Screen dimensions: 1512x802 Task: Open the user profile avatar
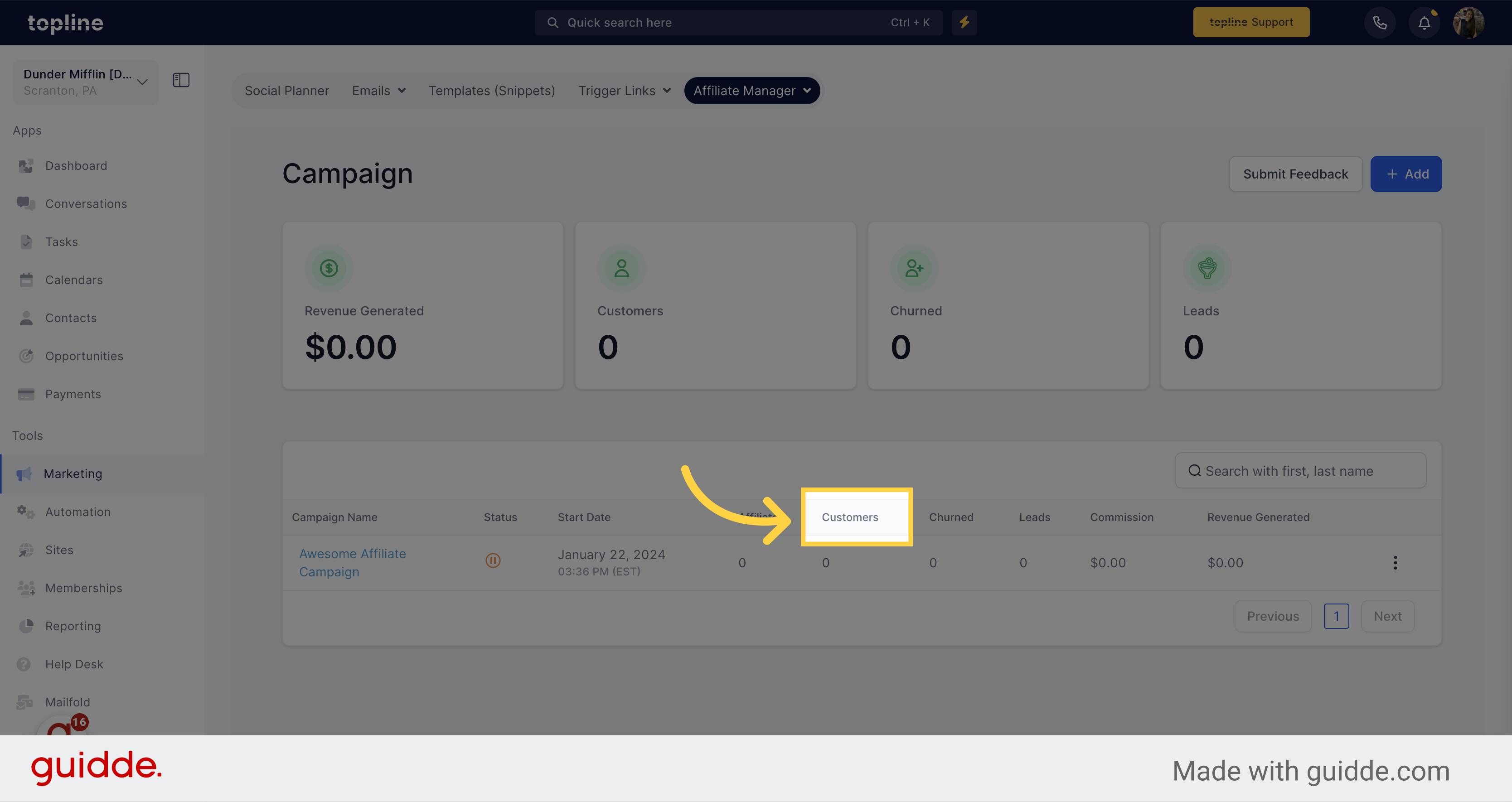1468,23
